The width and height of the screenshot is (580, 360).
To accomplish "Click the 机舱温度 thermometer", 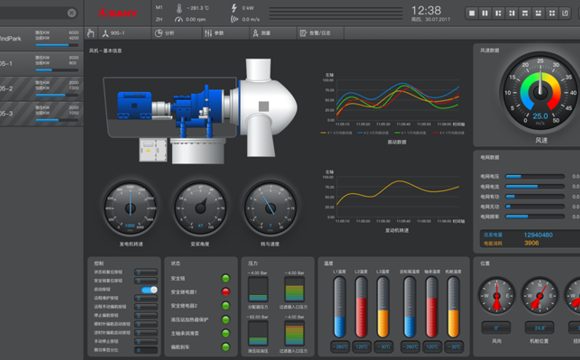I will (x=453, y=307).
